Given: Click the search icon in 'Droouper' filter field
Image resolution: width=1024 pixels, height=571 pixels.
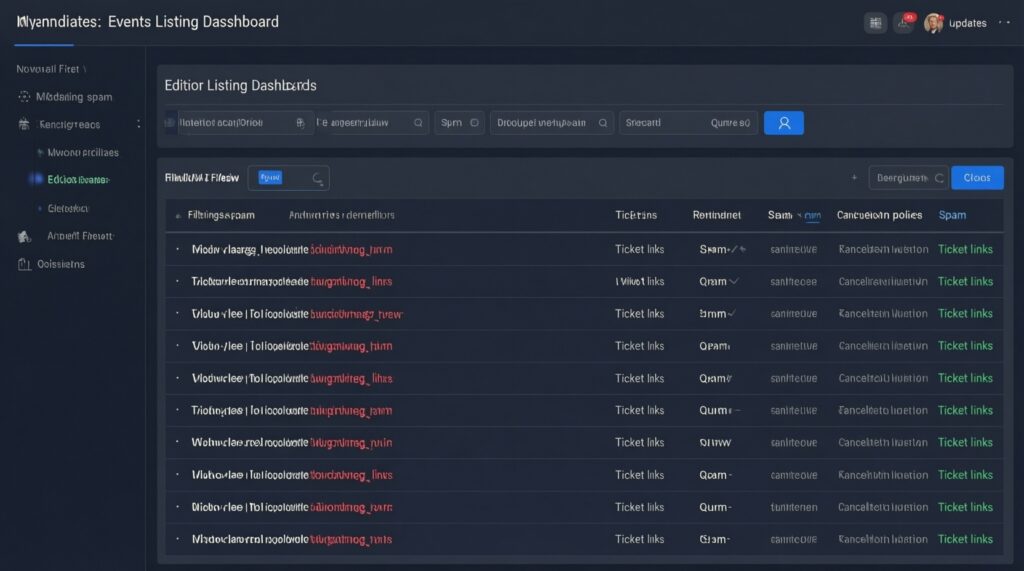Looking at the screenshot, I should coord(603,123).
